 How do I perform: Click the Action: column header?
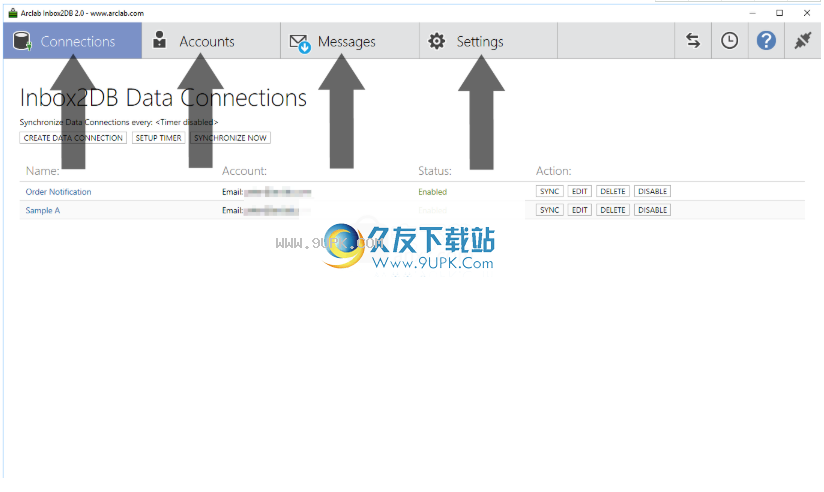point(553,171)
